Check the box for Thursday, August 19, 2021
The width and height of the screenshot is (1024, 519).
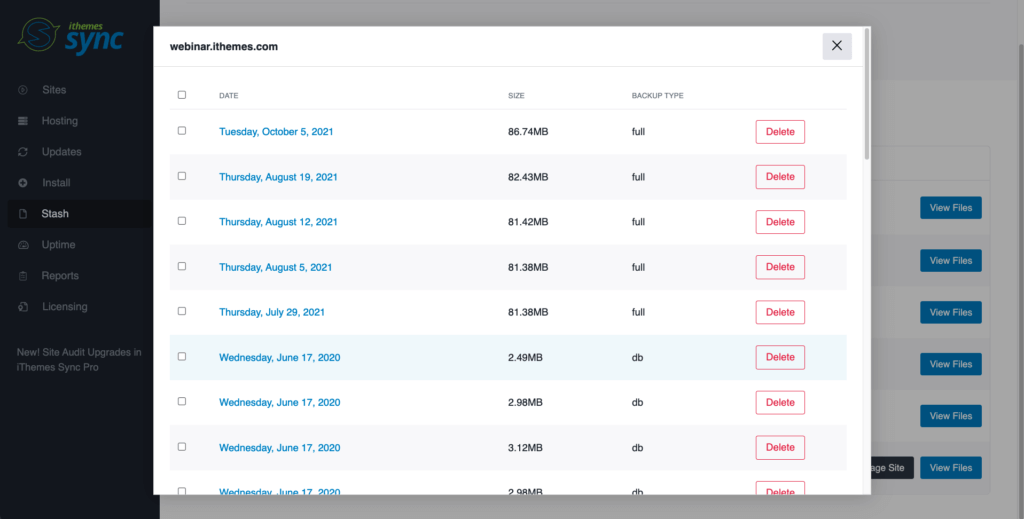pos(182,176)
